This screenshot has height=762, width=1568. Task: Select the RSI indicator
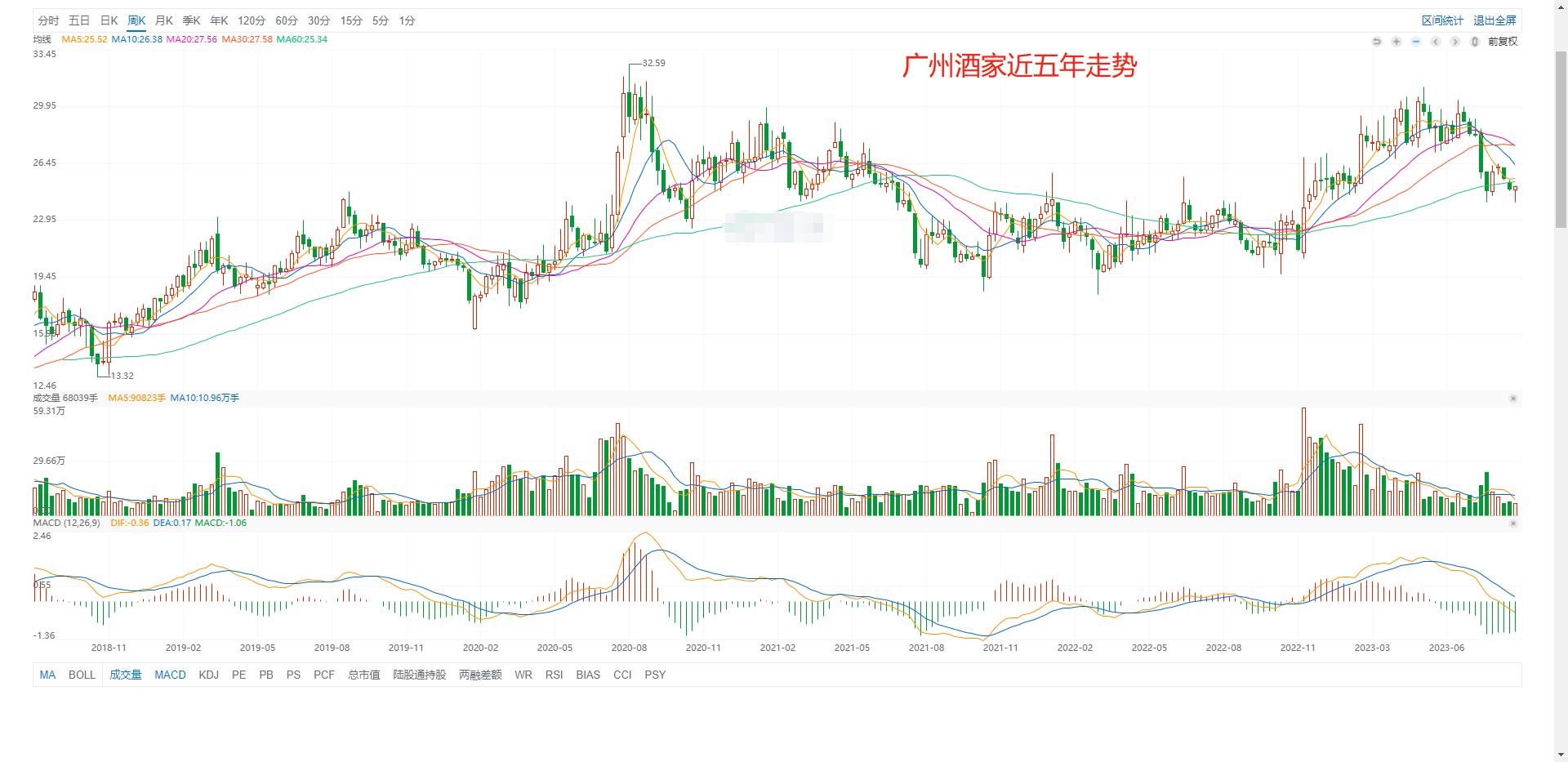tap(554, 675)
